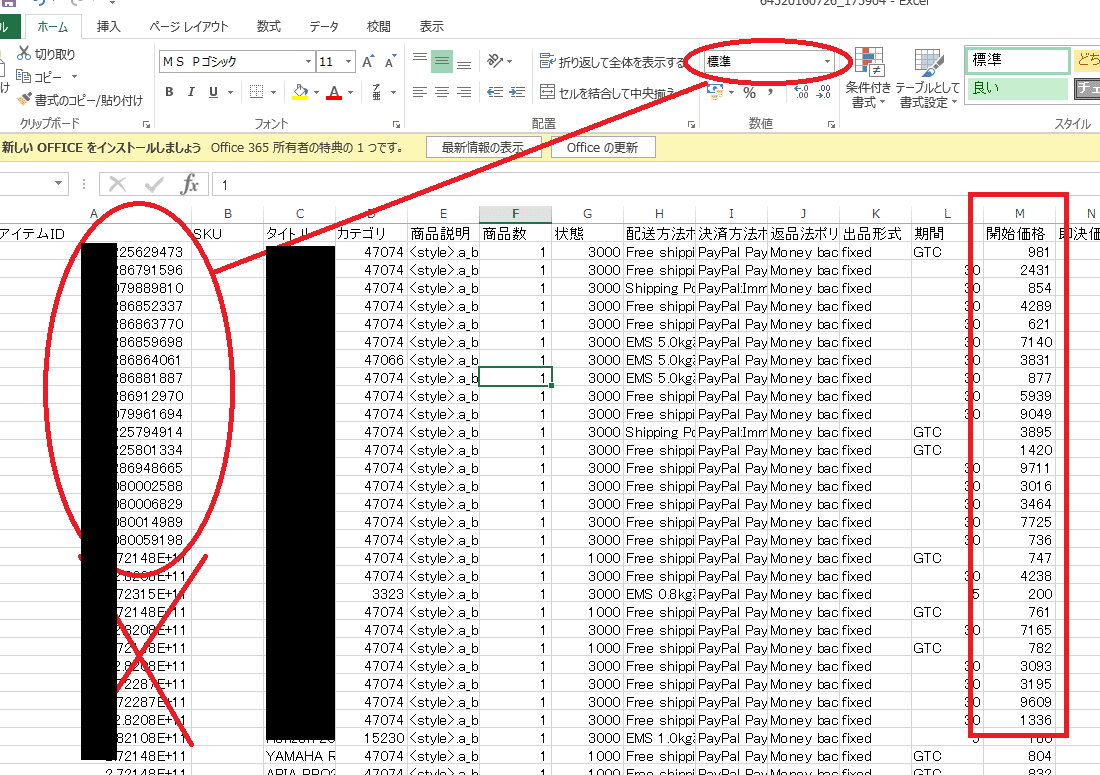
Task: Select the 良い cell style
Action: click(1017, 88)
